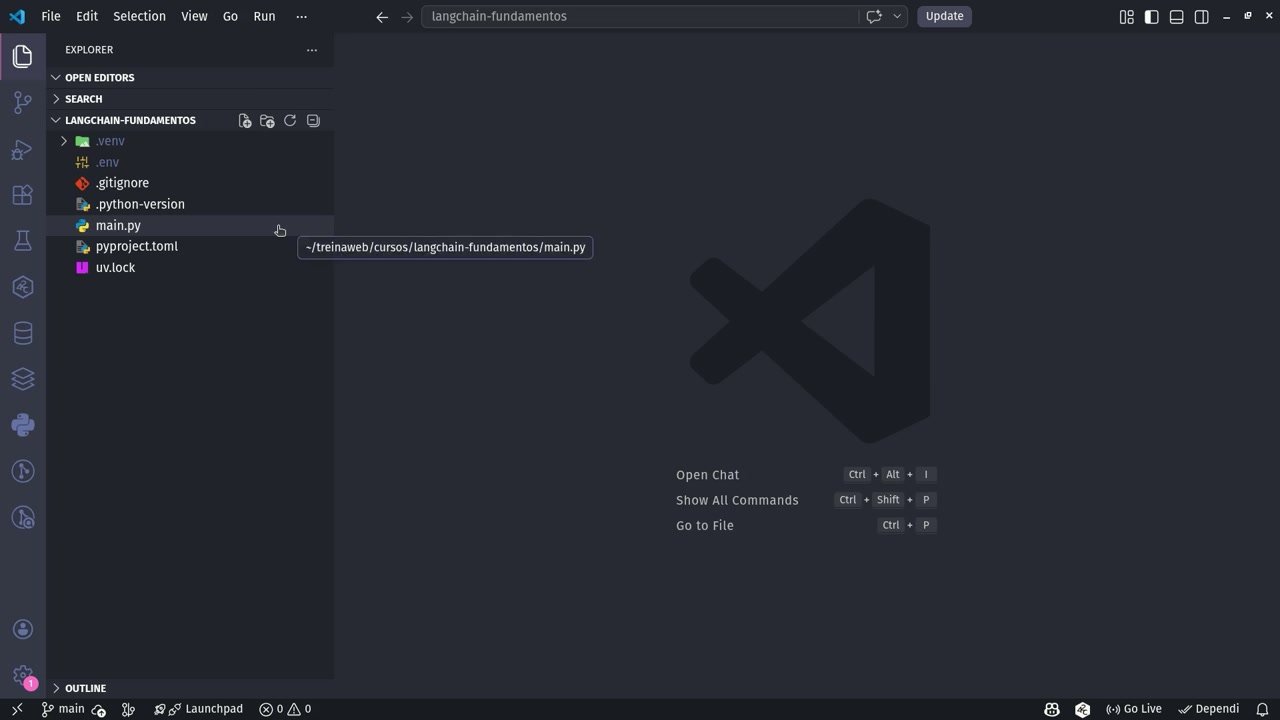The image size is (1280, 720).
Task: Open the hexagon extension icon in activity bar
Action: click(x=22, y=287)
